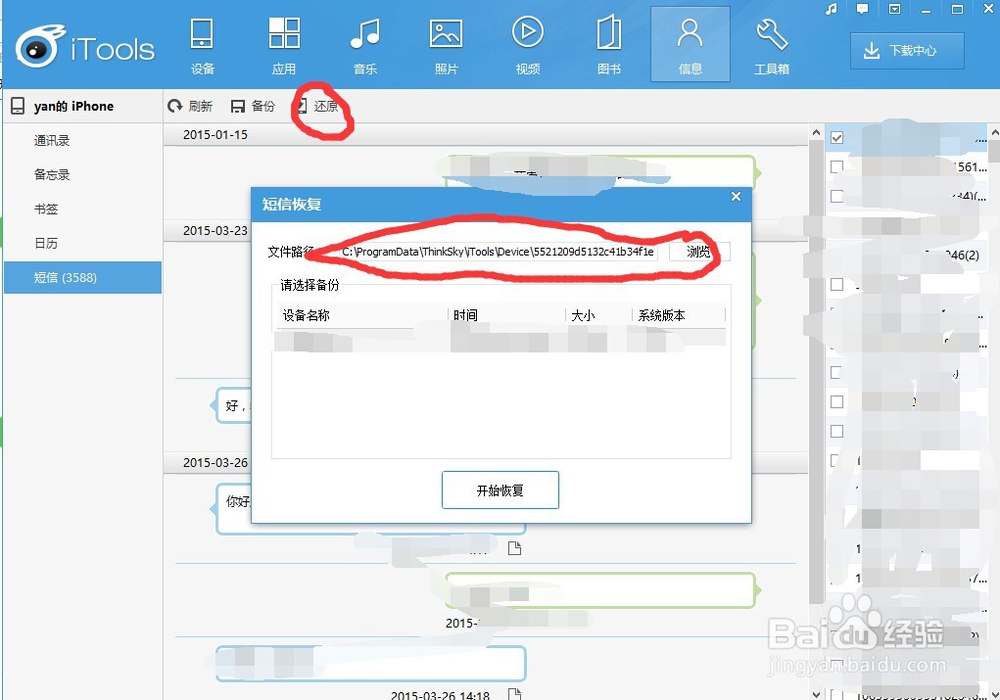Click the 2015-03-23 date header
1000x700 pixels.
[215, 230]
